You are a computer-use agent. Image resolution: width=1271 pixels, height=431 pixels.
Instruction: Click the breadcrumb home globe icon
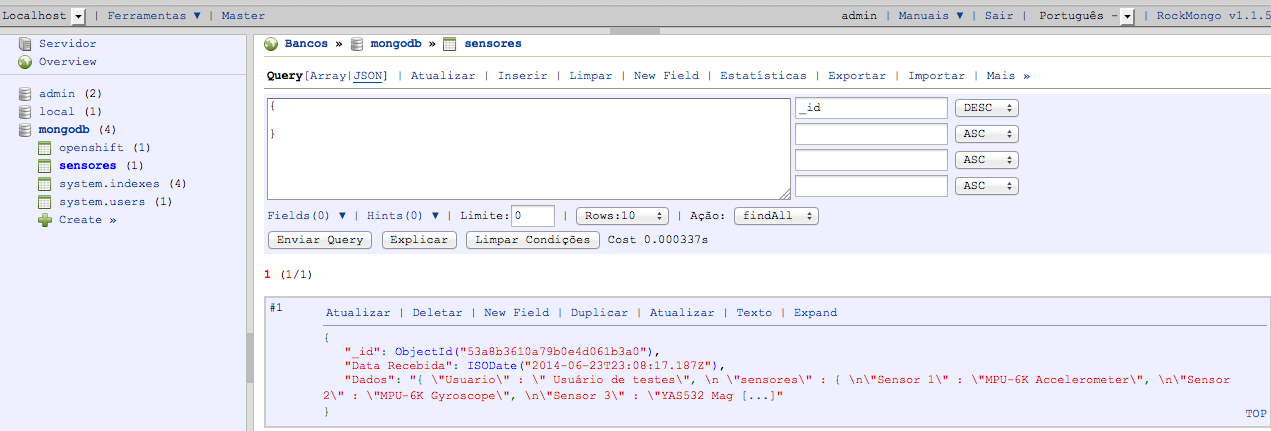pyautogui.click(x=271, y=44)
